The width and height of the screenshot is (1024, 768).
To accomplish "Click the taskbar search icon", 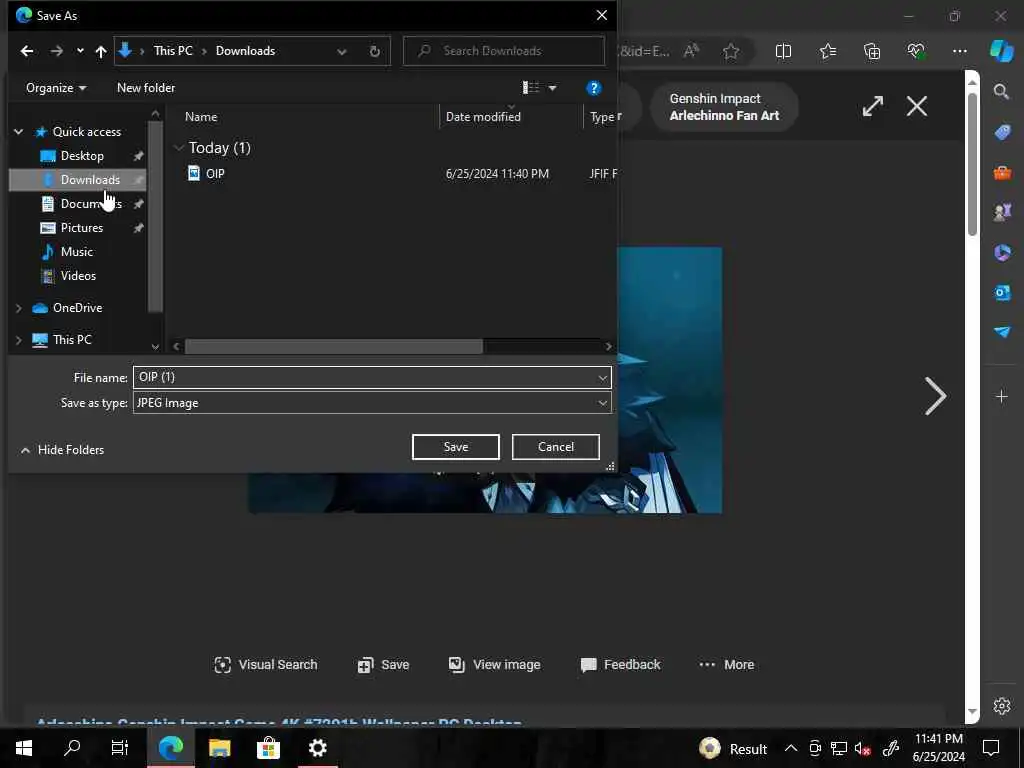I will pyautogui.click(x=72, y=748).
